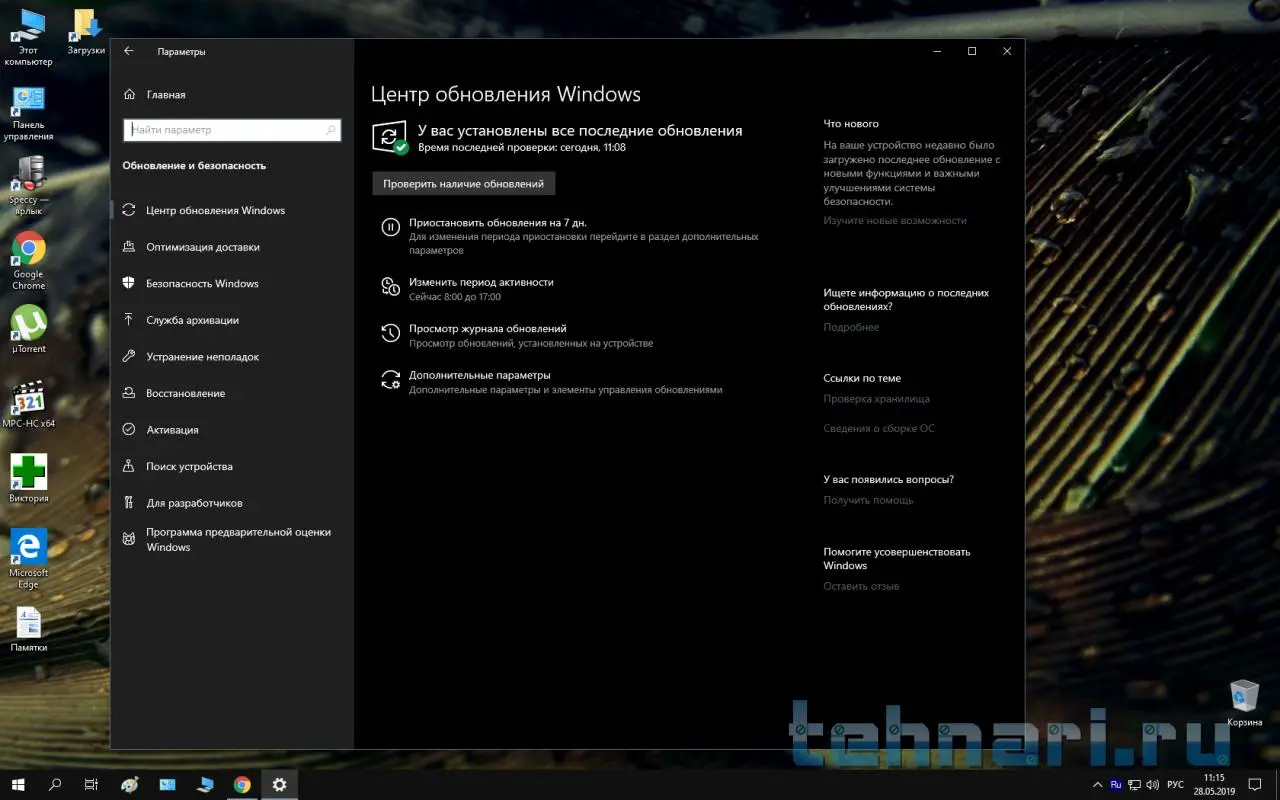The image size is (1280, 800).
Task: Select the Памятки desktop icon
Action: [28, 629]
